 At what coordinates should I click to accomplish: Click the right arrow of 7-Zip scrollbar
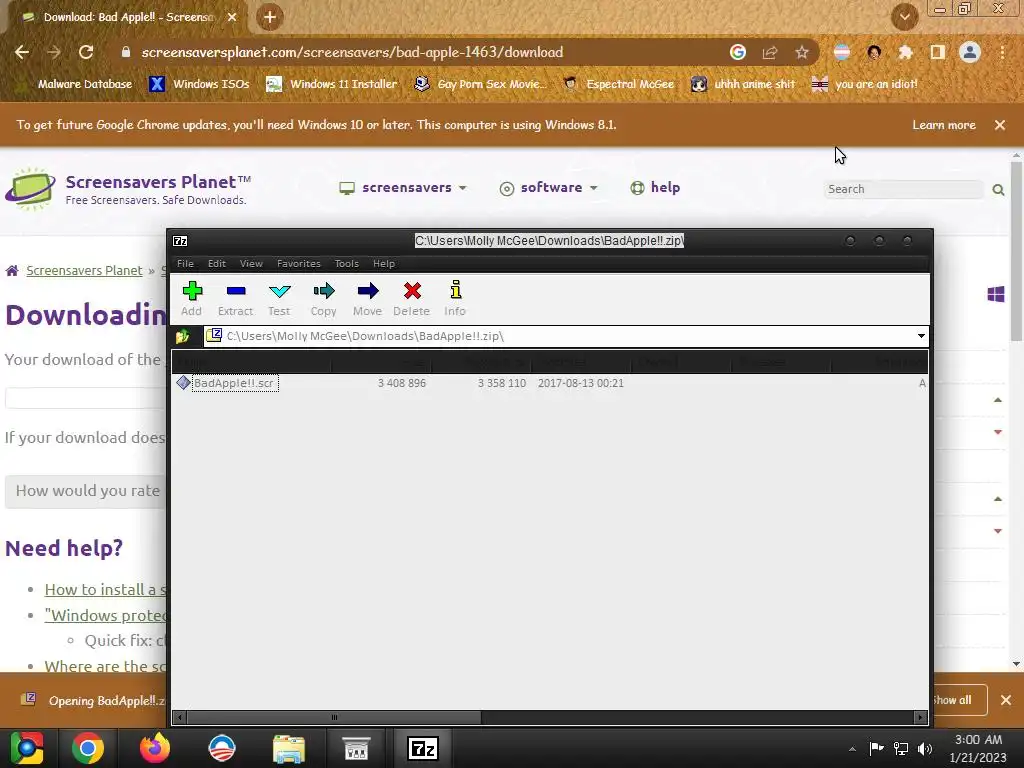point(920,718)
